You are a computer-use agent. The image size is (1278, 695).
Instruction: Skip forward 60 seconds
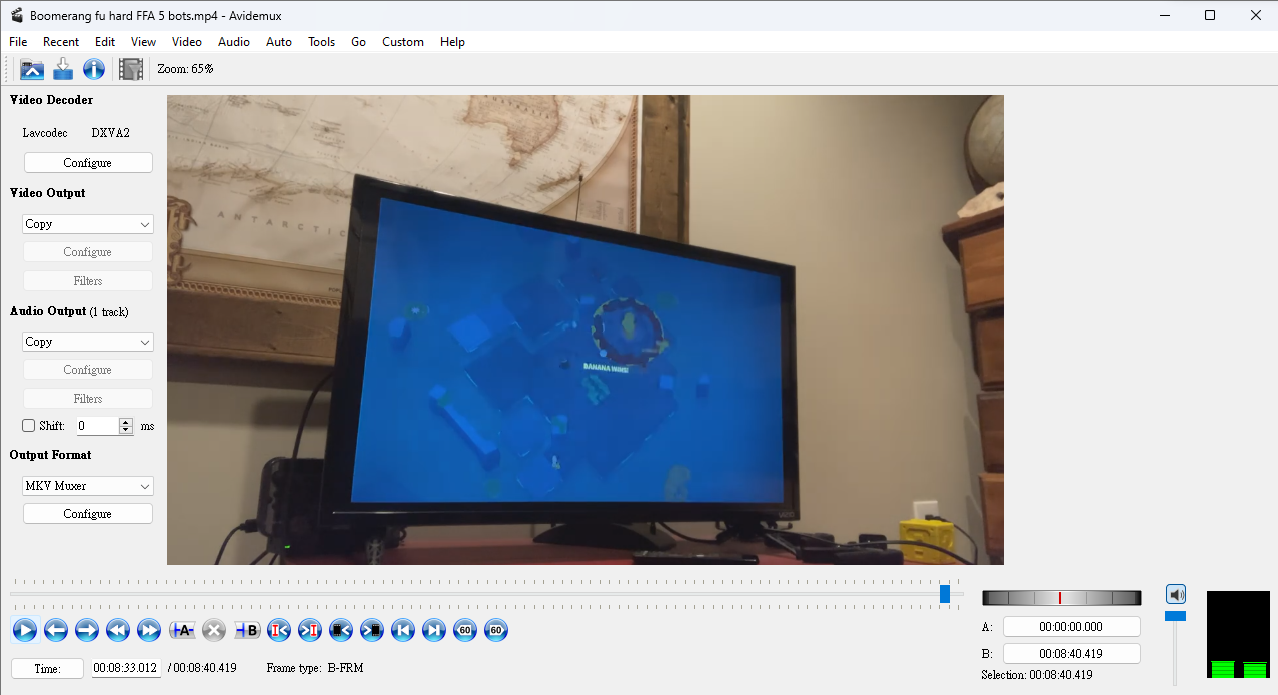pyautogui.click(x=496, y=630)
